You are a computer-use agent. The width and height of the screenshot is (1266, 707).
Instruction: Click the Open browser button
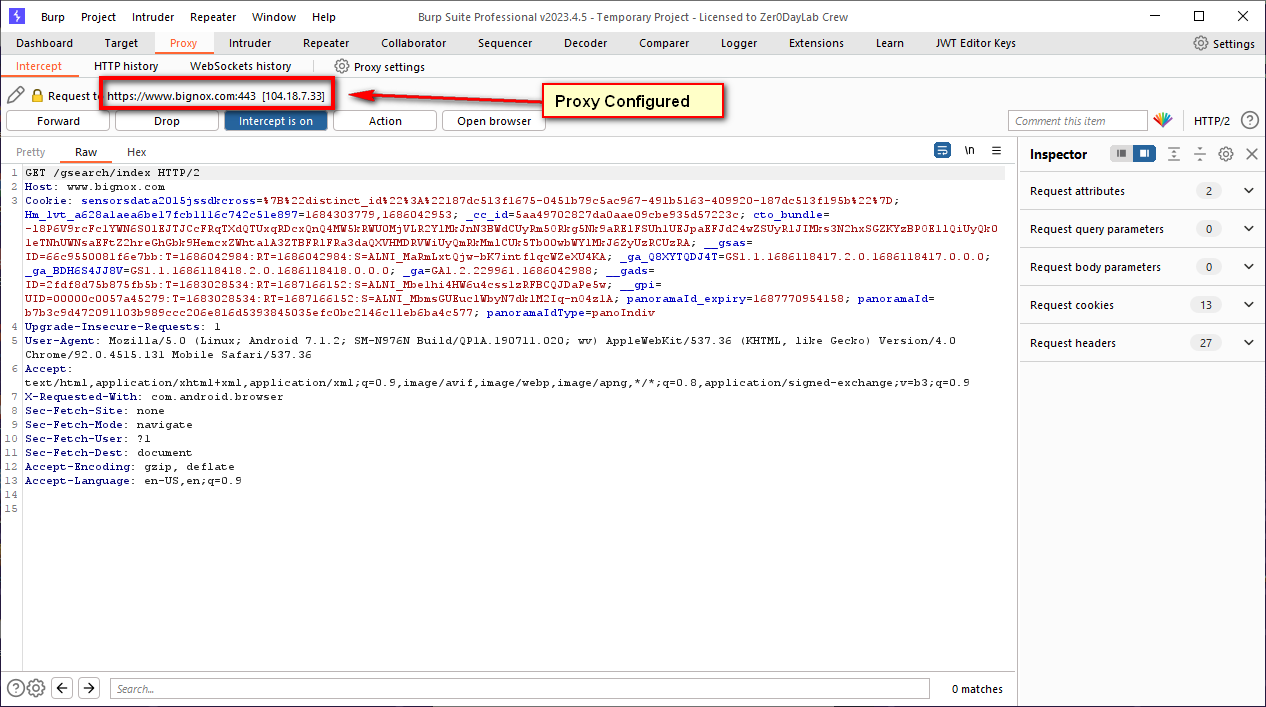(x=494, y=121)
